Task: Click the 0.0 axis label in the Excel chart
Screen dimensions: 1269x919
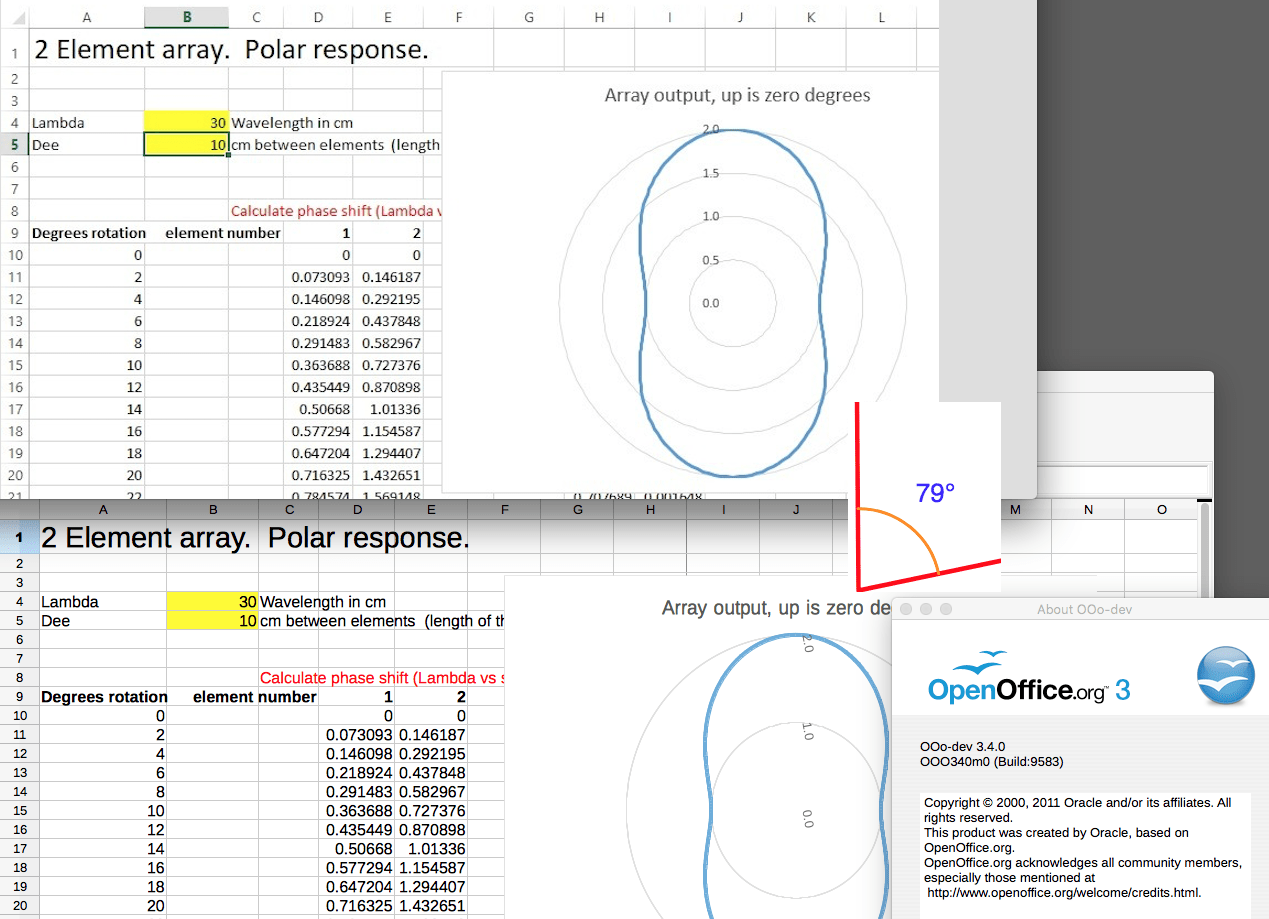Action: [710, 303]
